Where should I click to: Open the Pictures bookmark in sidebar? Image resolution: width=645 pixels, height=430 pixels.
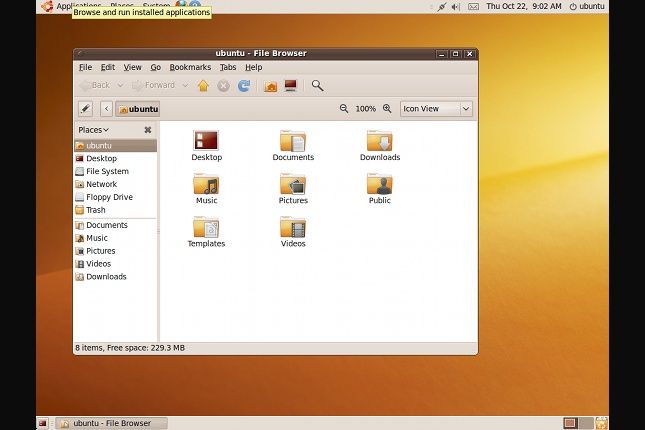(x=116, y=251)
